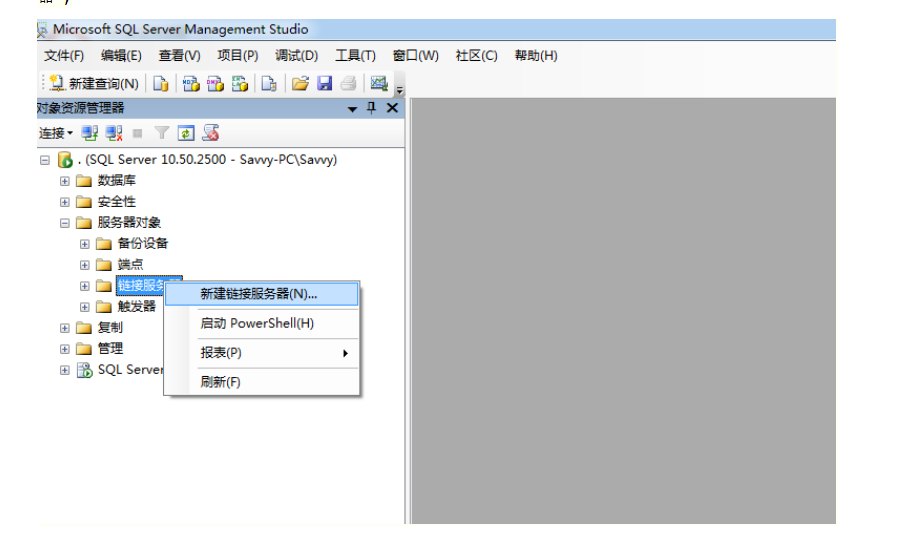Click the grayed-out Print icon

click(348, 83)
